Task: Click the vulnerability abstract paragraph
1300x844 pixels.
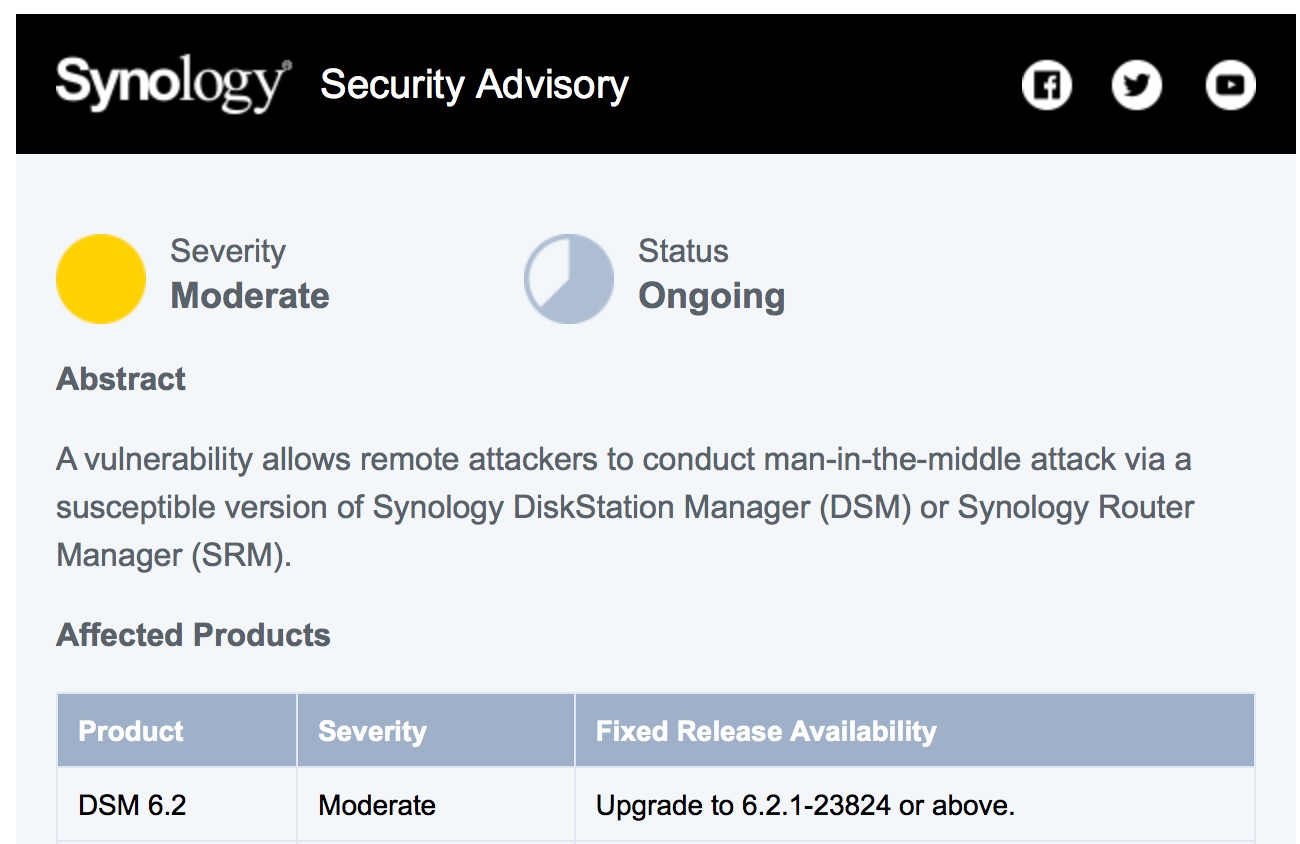Action: point(625,507)
